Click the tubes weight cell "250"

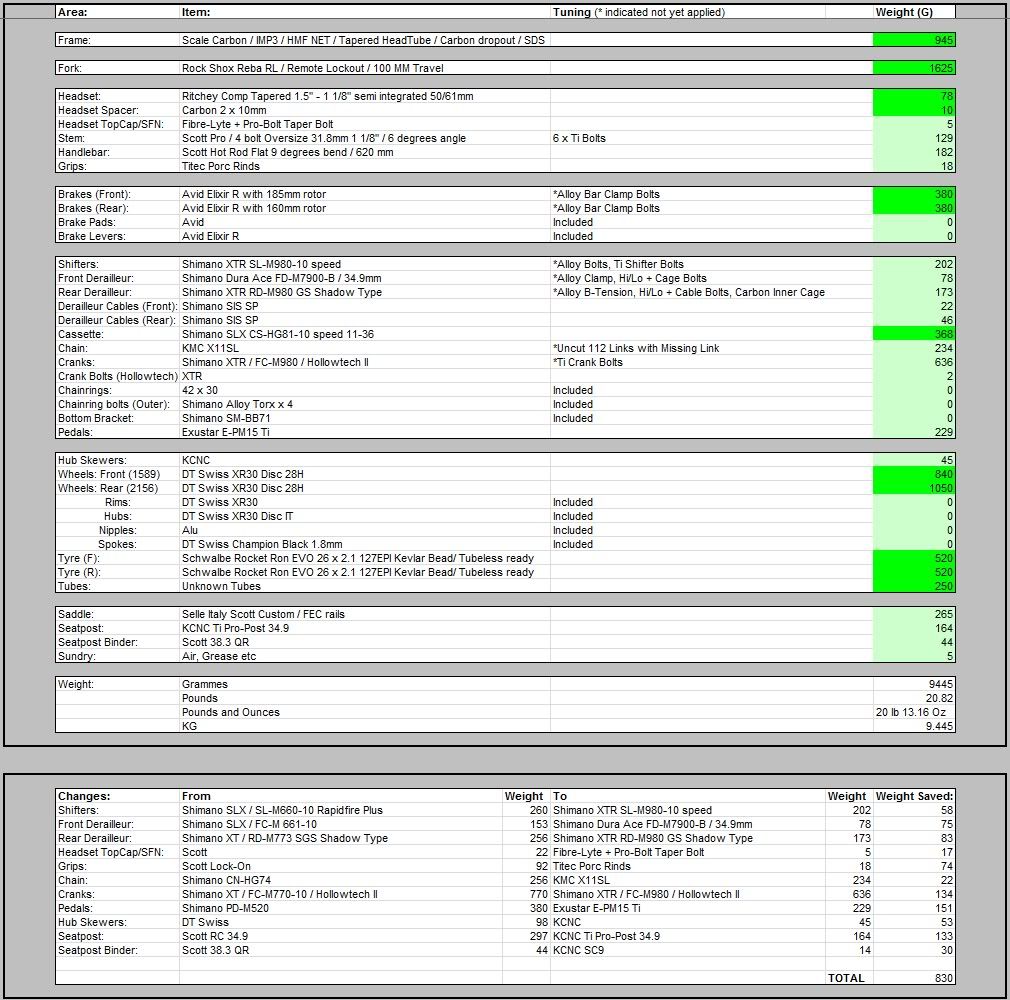click(914, 587)
